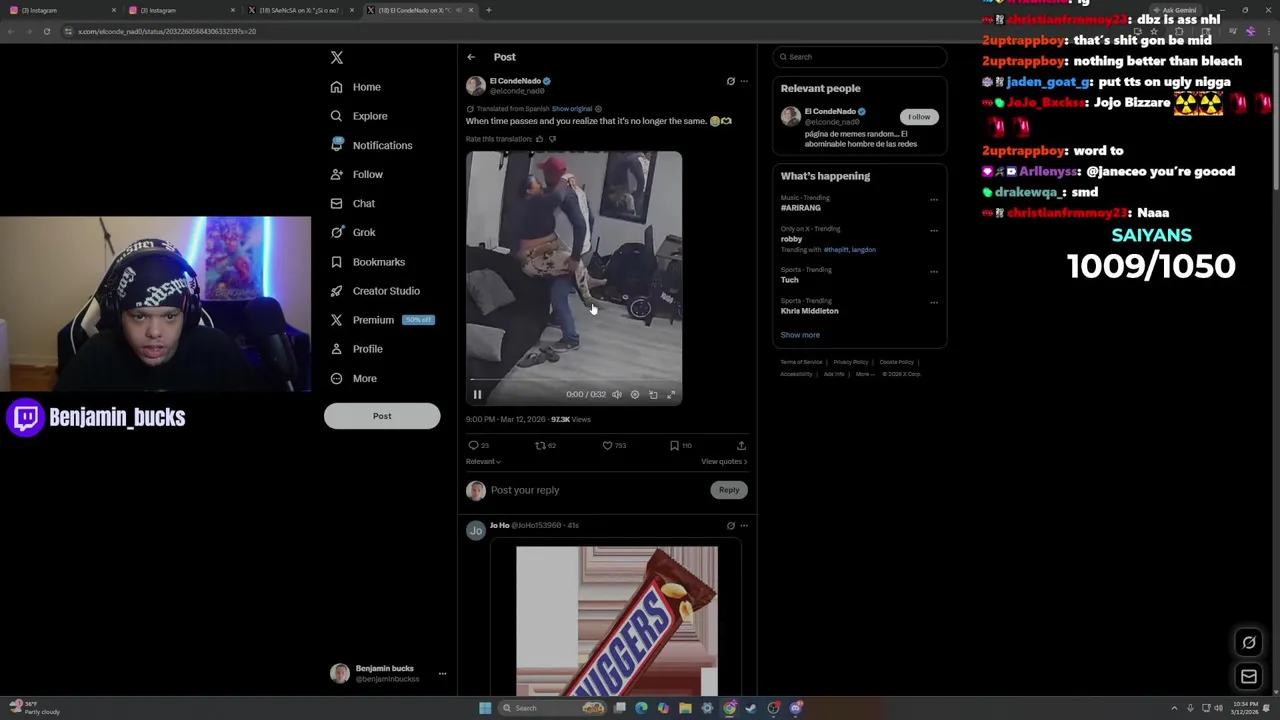This screenshot has width=1280, height=720.
Task: Switch to SAeNcSA on X tab
Action: pyautogui.click(x=299, y=10)
